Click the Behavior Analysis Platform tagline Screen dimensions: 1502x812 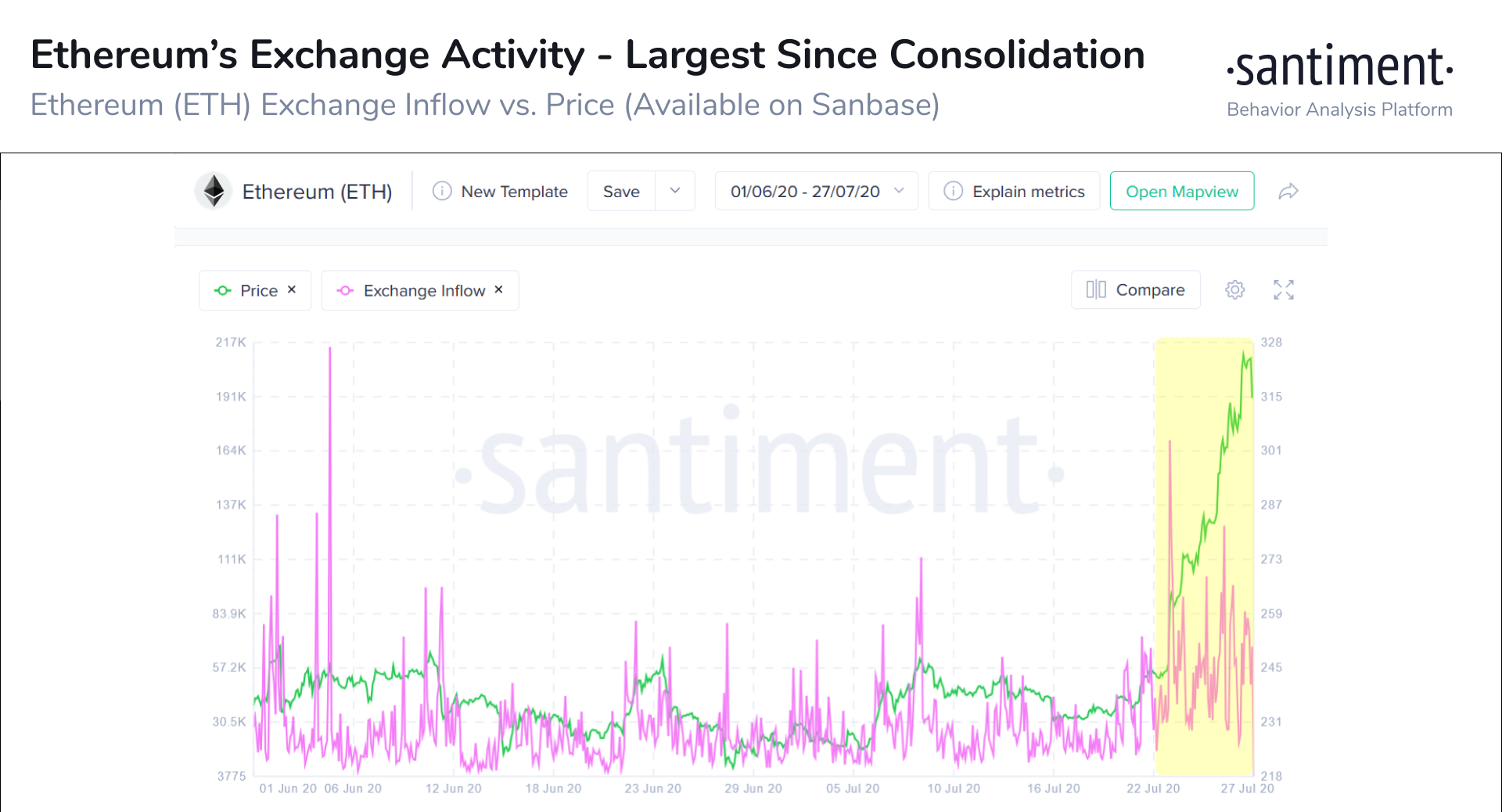(1339, 110)
